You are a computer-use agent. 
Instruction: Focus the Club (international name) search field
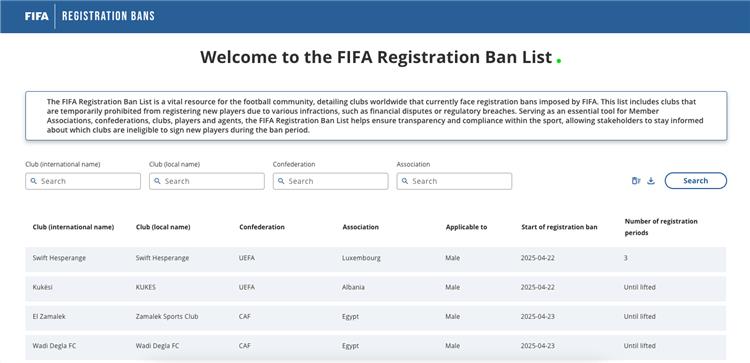click(83, 181)
